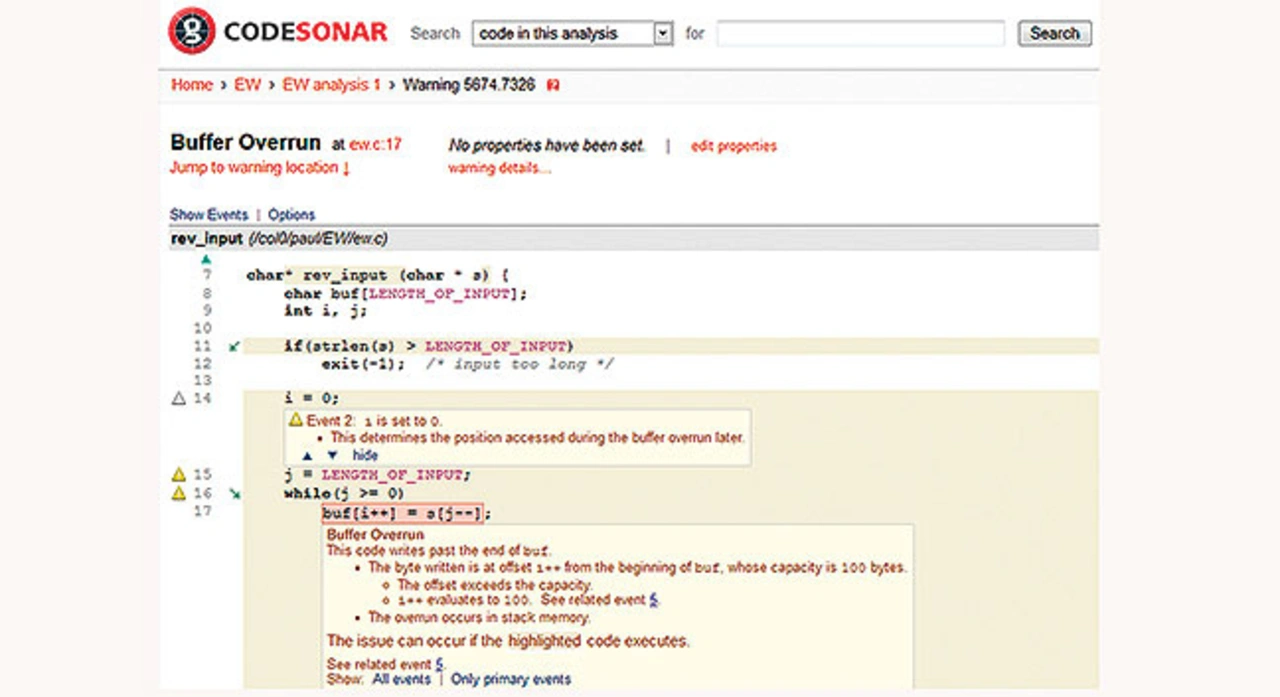1280x697 pixels.
Task: Click the CodeSonar logo icon
Action: (x=191, y=31)
